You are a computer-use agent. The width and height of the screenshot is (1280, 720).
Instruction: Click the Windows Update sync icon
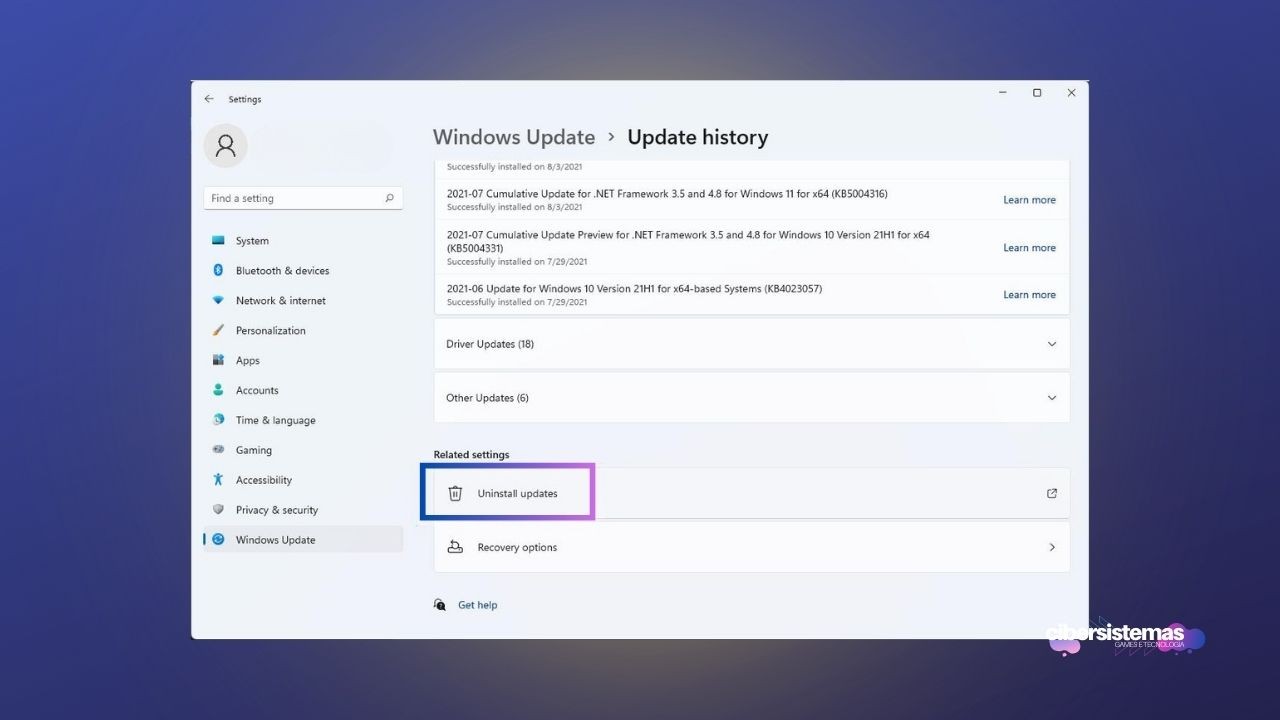pyautogui.click(x=218, y=539)
